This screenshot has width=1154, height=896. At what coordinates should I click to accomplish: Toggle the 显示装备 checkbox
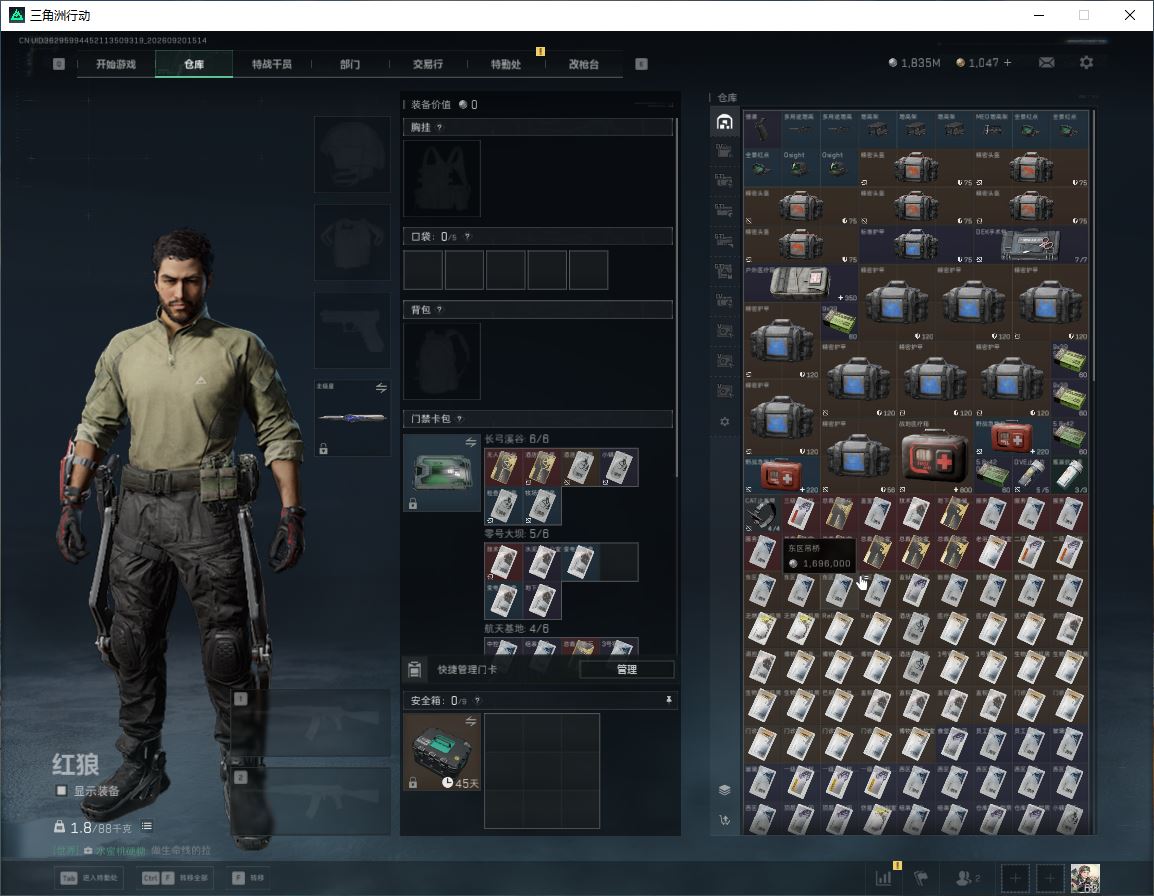click(x=62, y=791)
